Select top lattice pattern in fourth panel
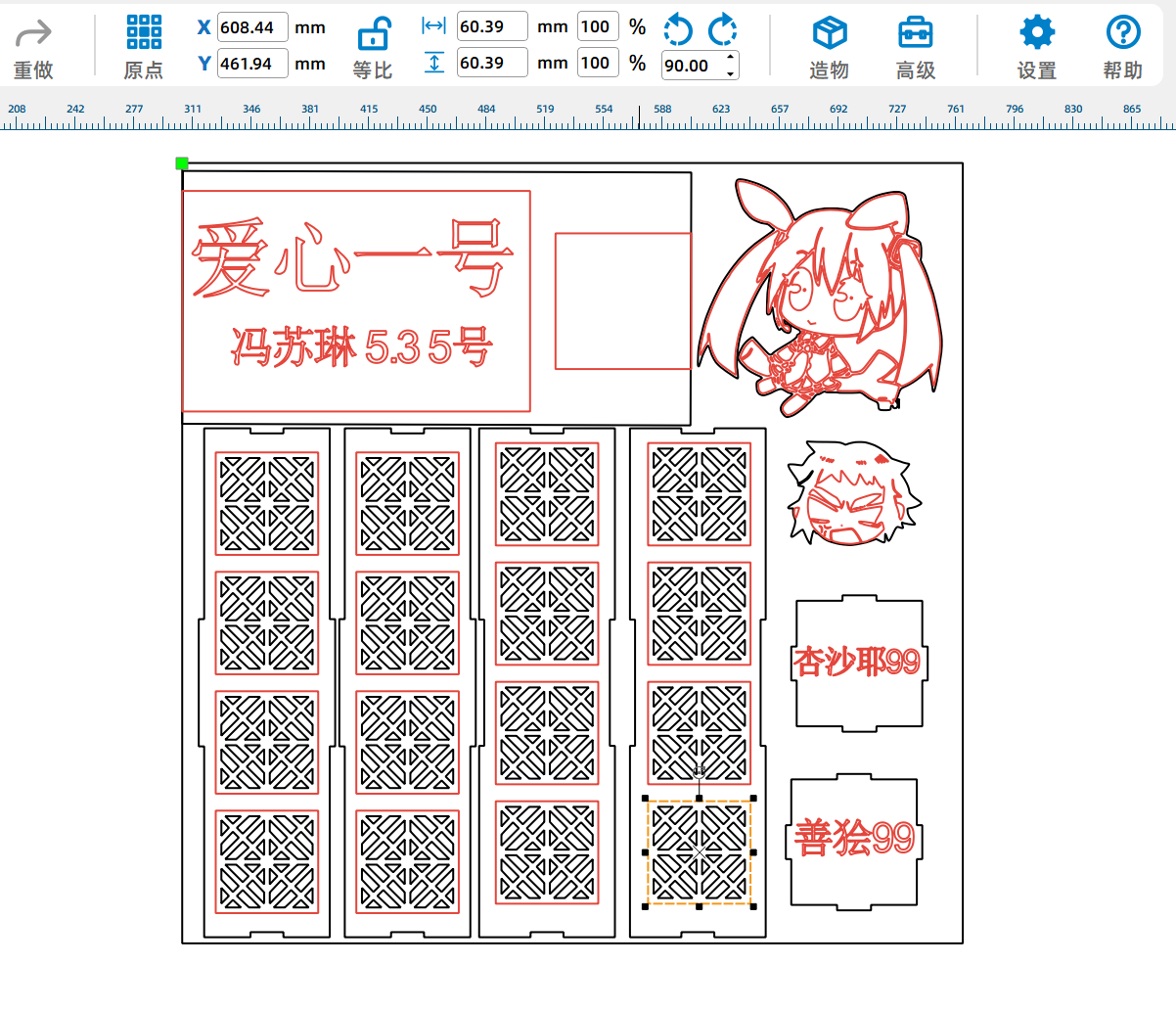This screenshot has width=1176, height=1011. click(x=700, y=494)
